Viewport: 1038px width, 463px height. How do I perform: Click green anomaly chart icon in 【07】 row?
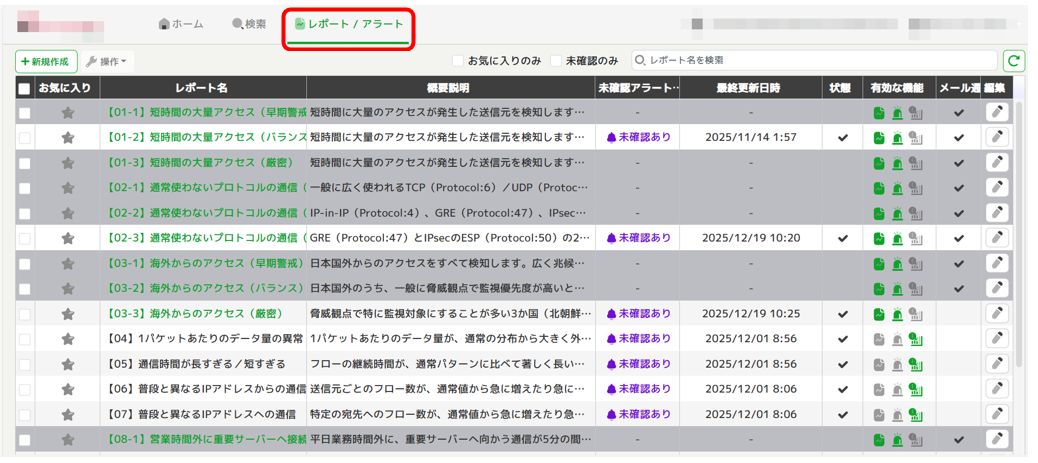916,415
